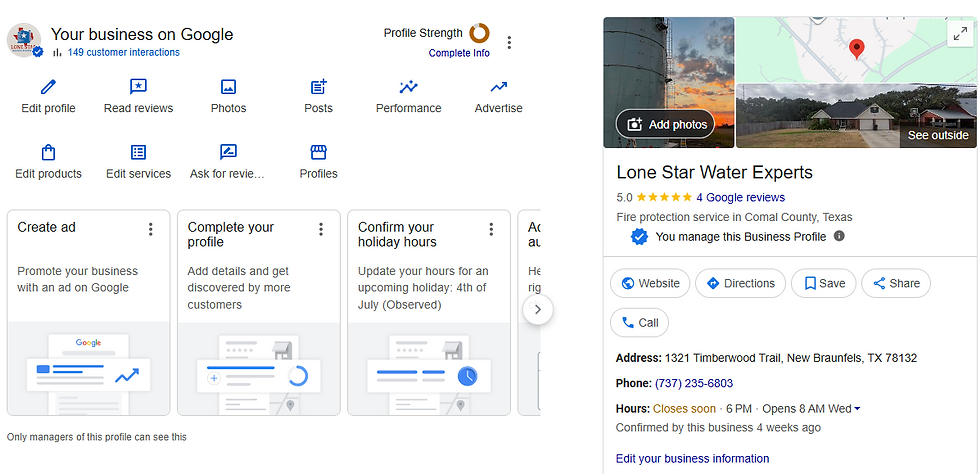The image size is (980, 474).
Task: Open the Create ad card options menu
Action: 151,229
